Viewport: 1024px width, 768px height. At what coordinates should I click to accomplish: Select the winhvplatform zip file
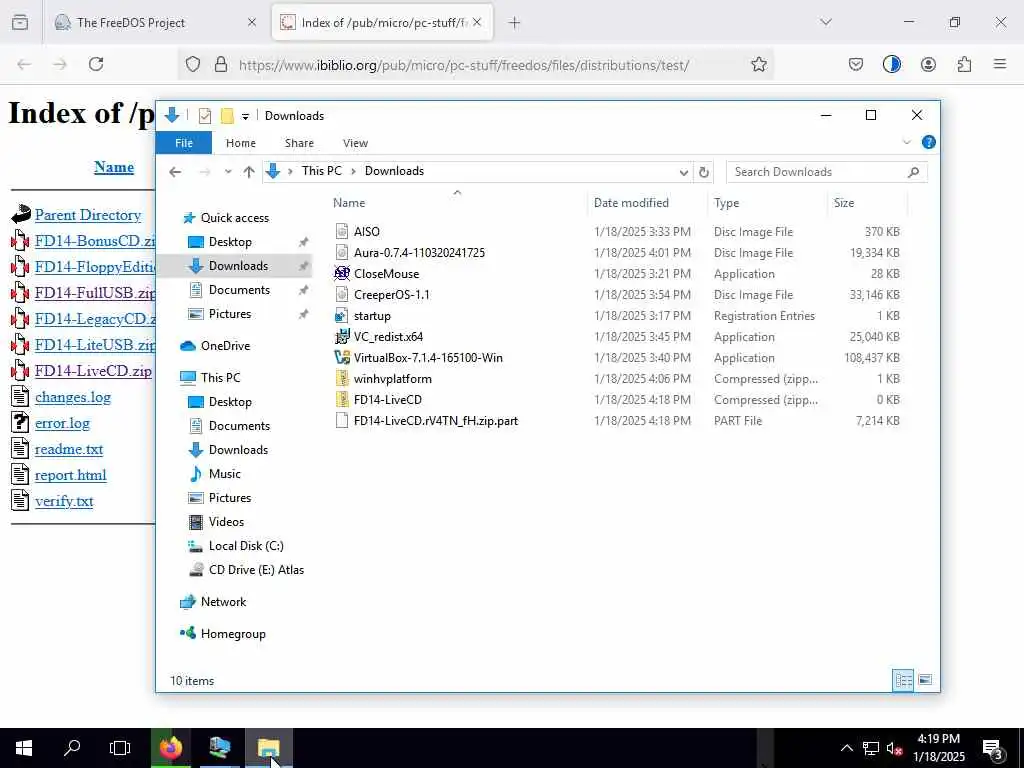pyautogui.click(x=392, y=379)
